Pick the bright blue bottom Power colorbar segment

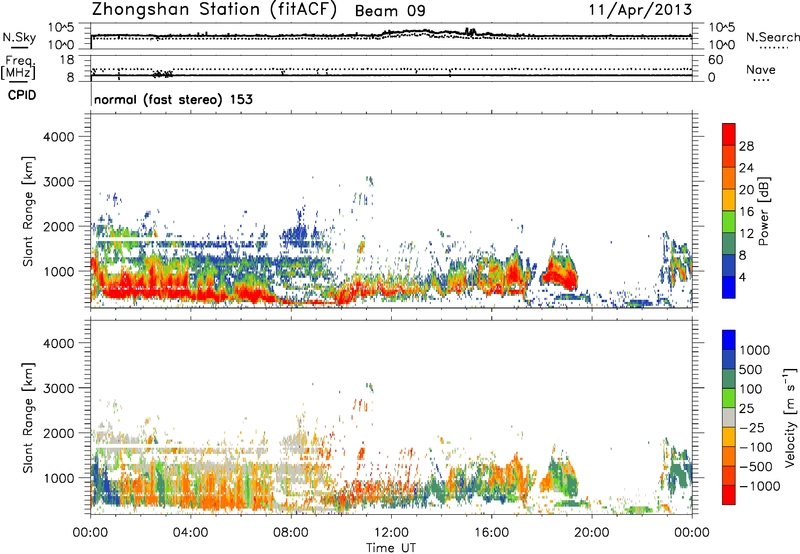[729, 288]
